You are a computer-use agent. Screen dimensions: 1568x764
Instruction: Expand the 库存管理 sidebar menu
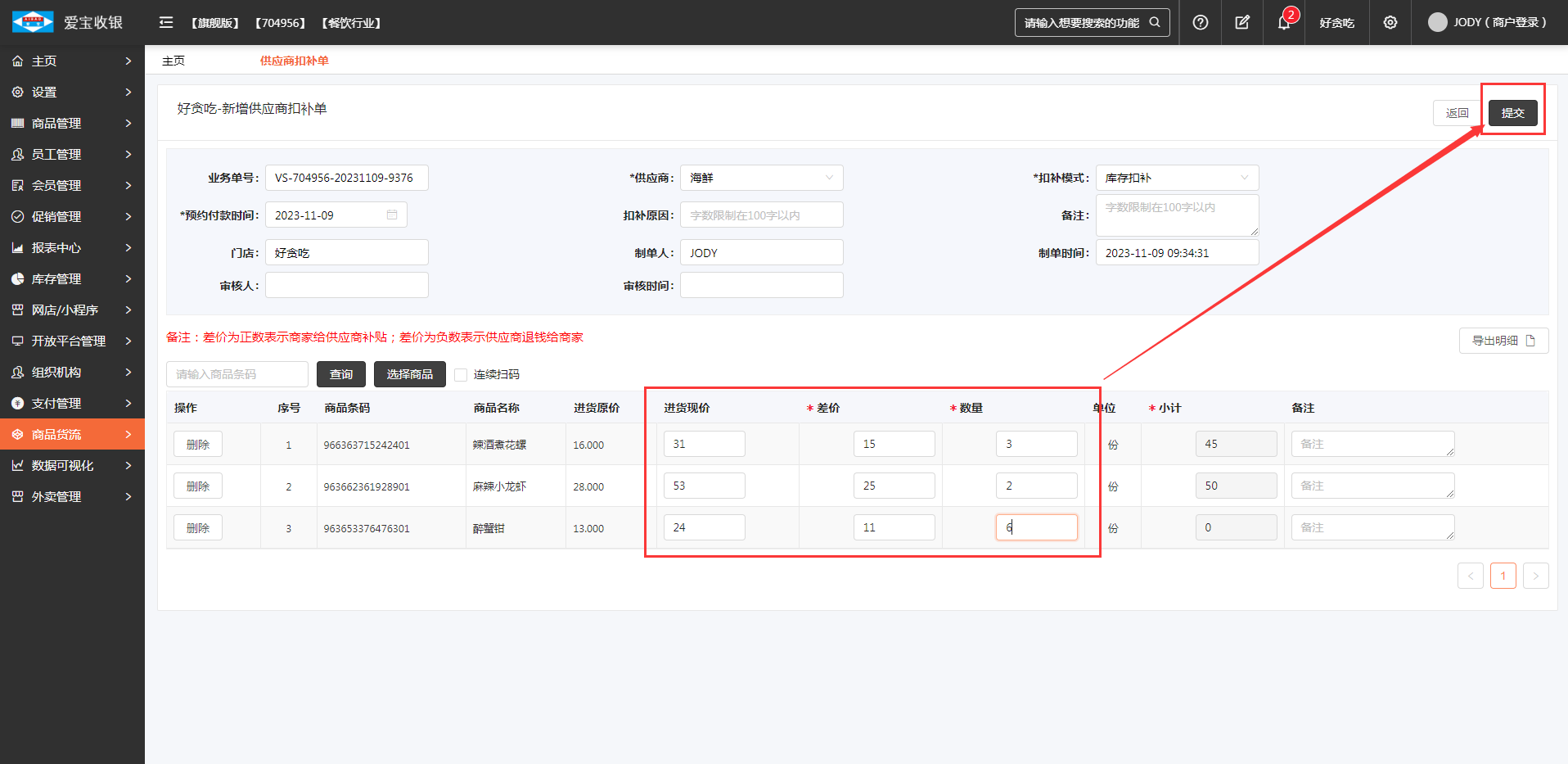pyautogui.click(x=72, y=279)
